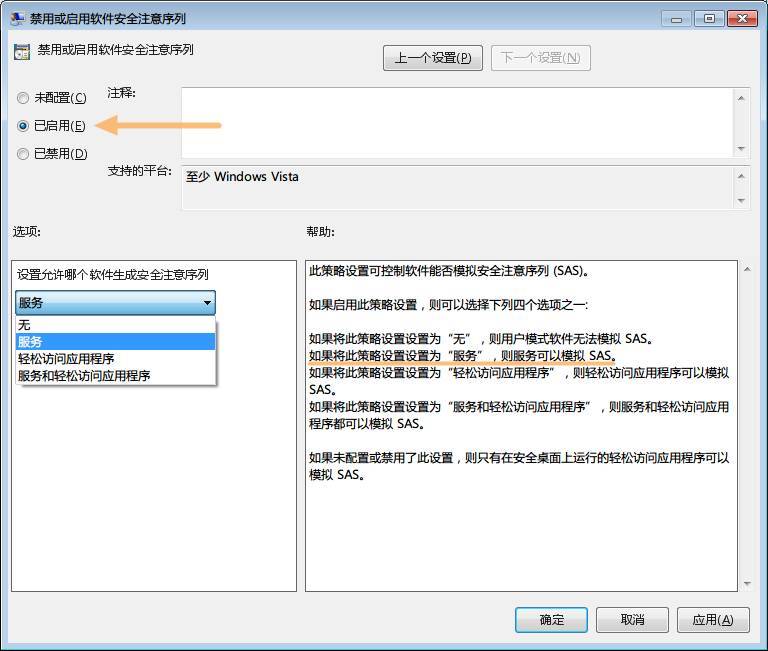Maximize the policy dialog window
Viewport: 768px width, 651px height.
pyautogui.click(x=709, y=19)
